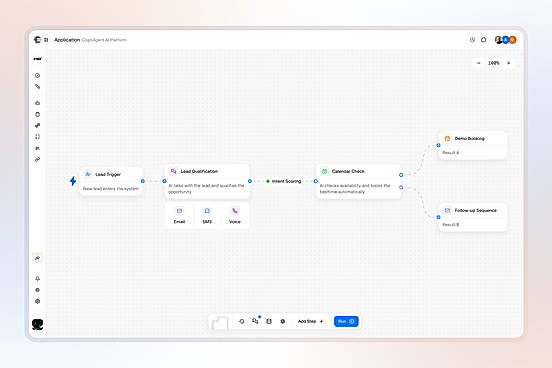
Task: Click the blue lightning bolt trigger icon
Action: (x=73, y=181)
